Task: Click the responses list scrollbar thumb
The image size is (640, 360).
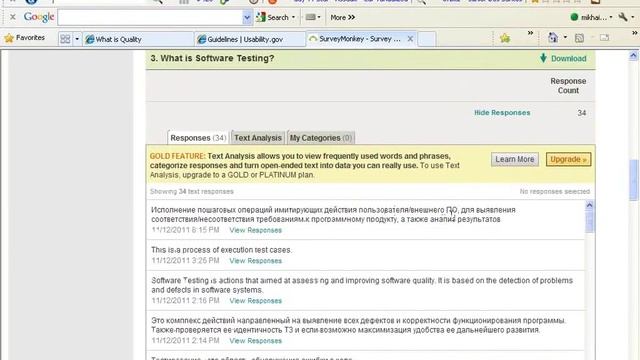Action: click(589, 222)
